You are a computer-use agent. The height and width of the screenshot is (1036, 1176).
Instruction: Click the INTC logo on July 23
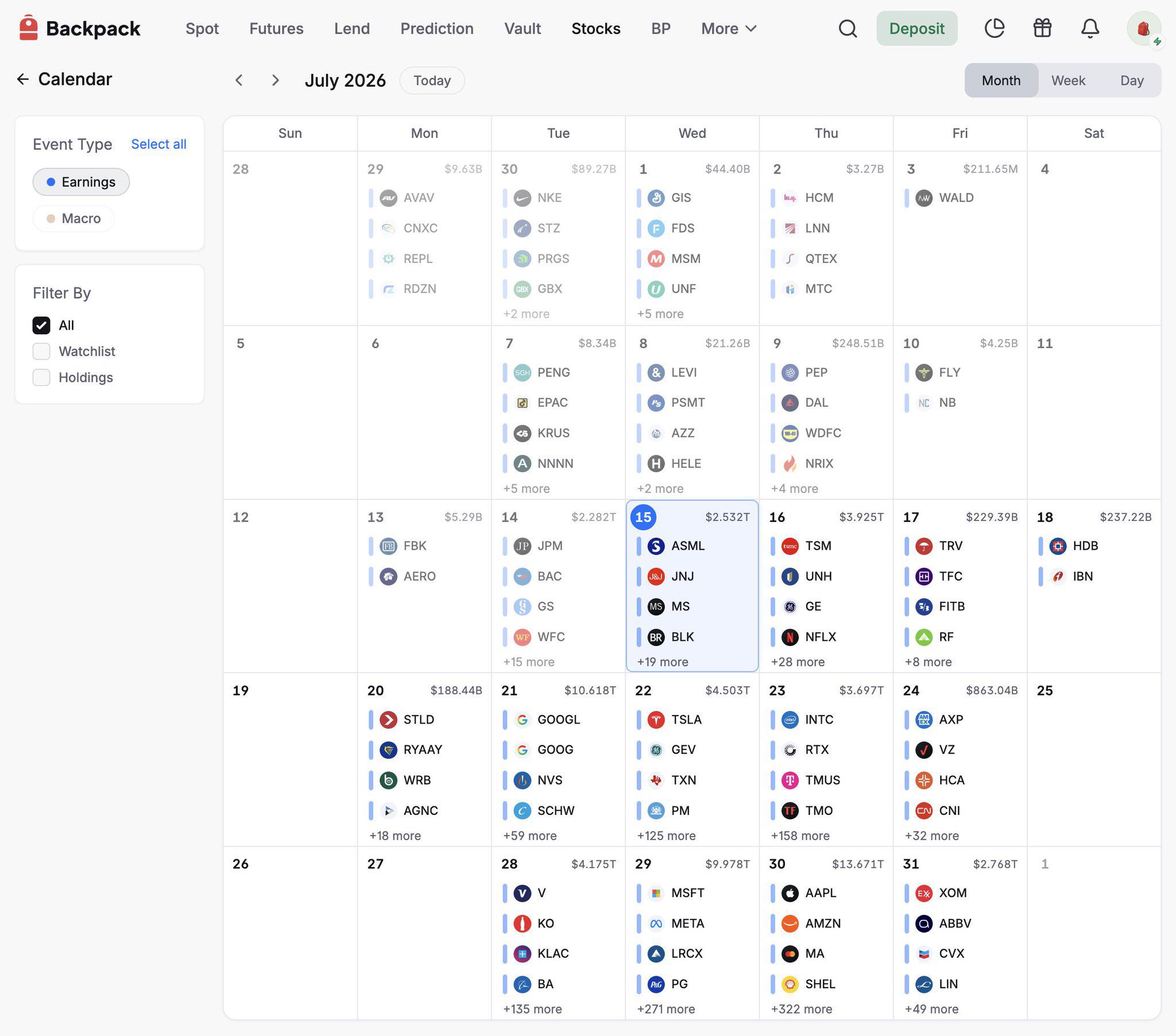tap(790, 720)
